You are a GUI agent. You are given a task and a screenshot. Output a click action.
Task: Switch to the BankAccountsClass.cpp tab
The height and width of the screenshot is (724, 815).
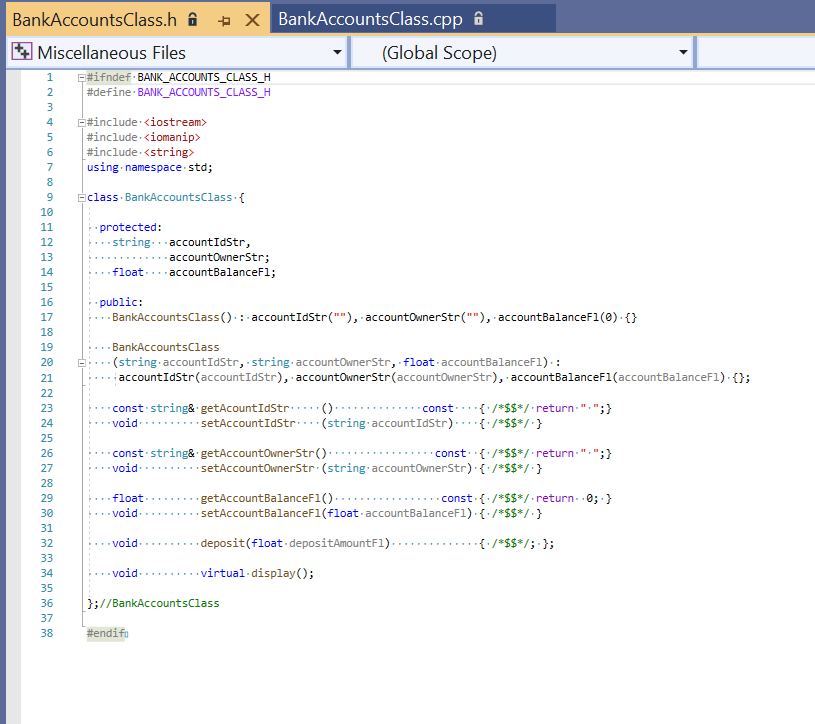coord(370,17)
